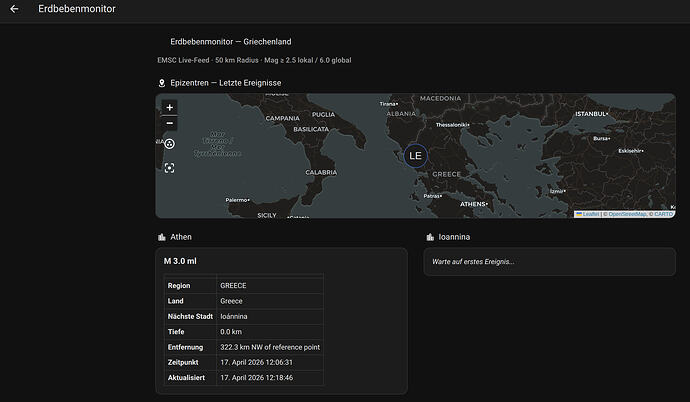The width and height of the screenshot is (690, 402).
Task: Fit the map to markers with the focus icon
Action: point(169,168)
